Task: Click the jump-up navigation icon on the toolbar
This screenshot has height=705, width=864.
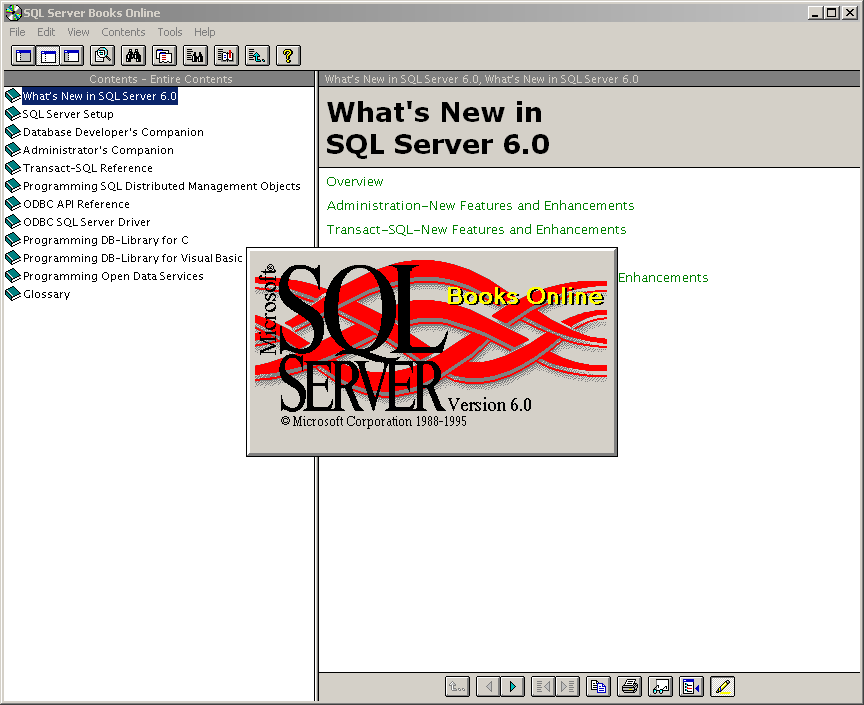Action: pos(257,55)
